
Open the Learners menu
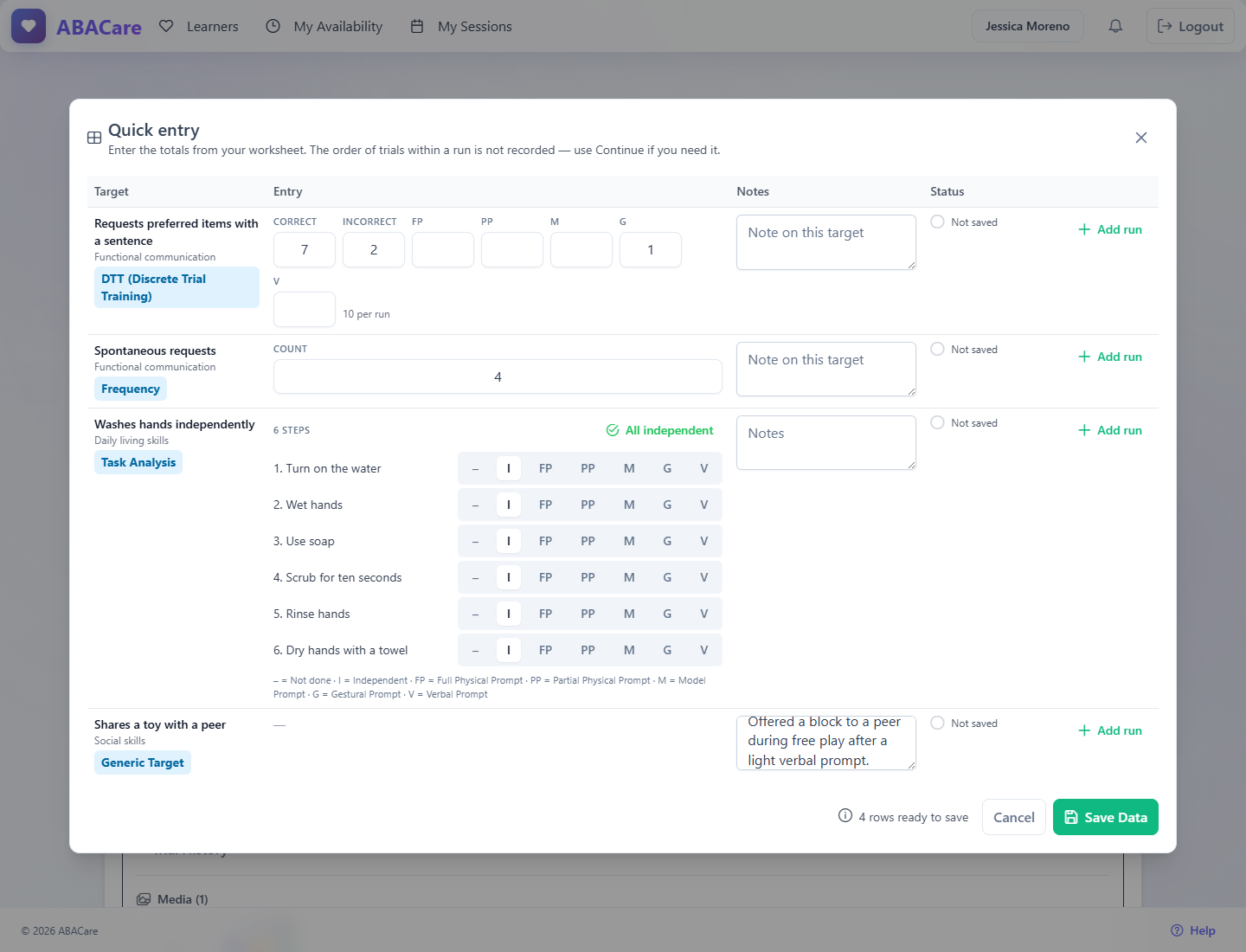pos(199,26)
